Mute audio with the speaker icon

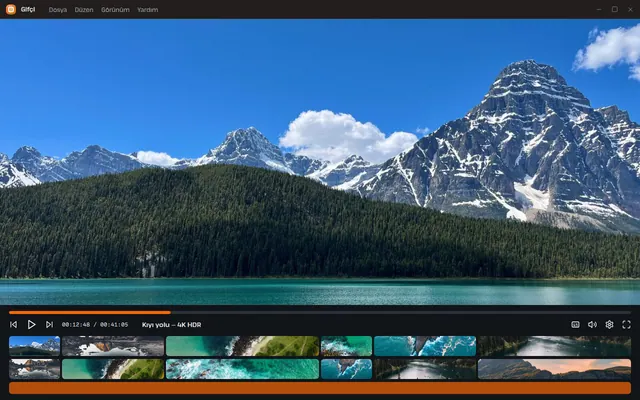pos(592,324)
